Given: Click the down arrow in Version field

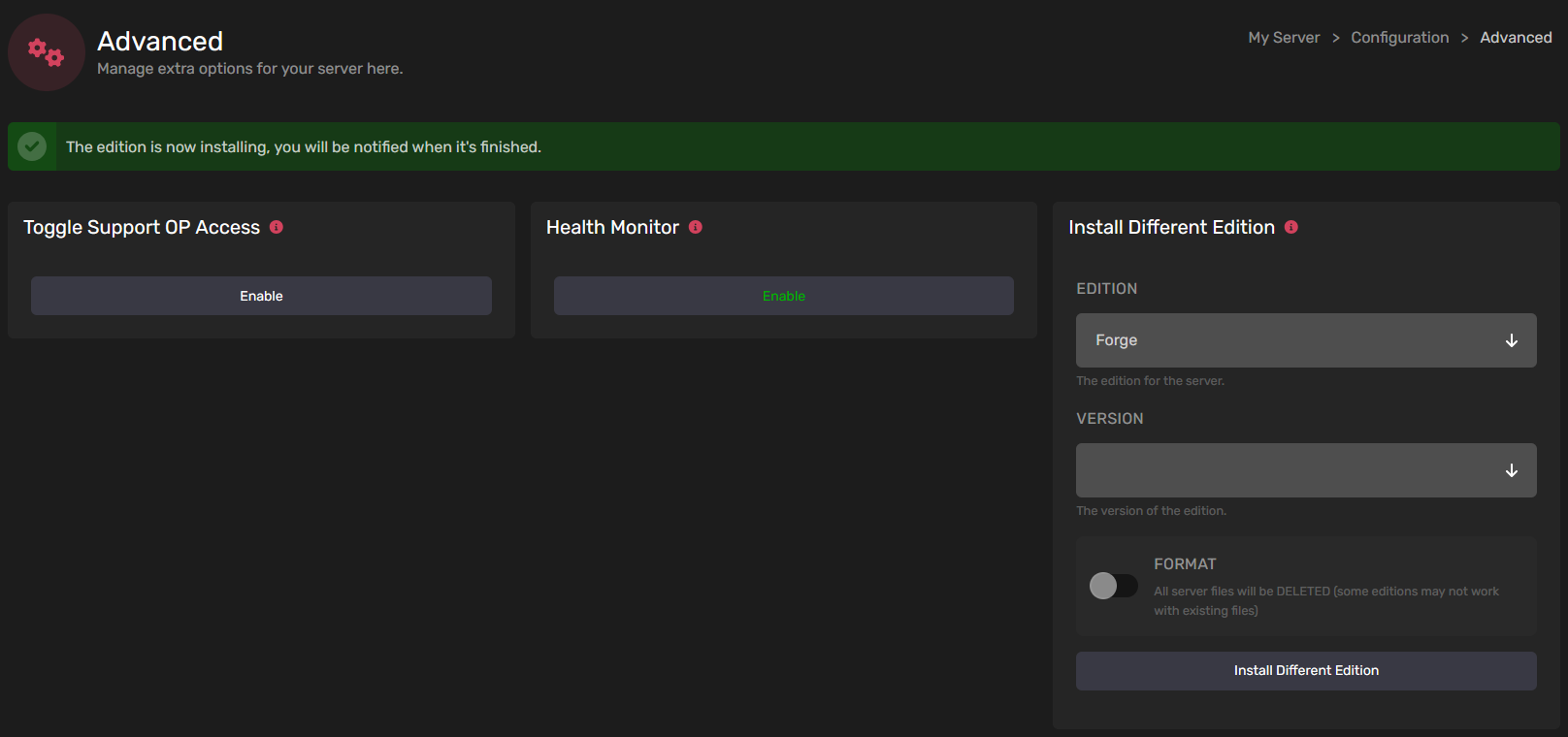Looking at the screenshot, I should 1511,470.
